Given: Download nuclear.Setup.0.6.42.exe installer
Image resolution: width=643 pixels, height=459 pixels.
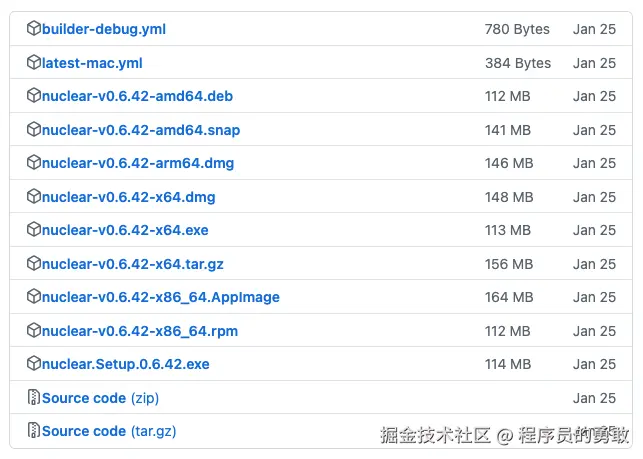Looking at the screenshot, I should point(126,364).
